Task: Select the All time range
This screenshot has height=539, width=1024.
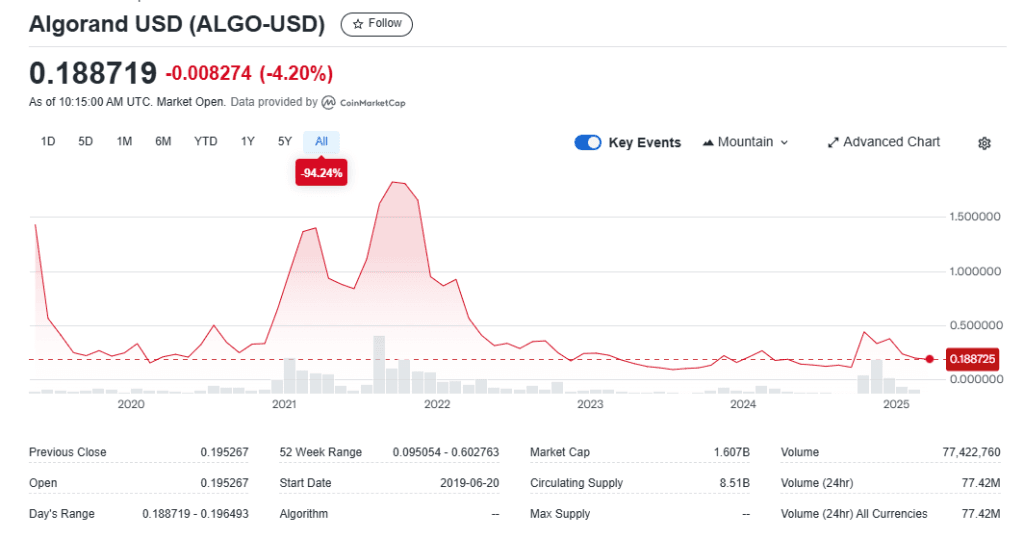Action: coord(321,142)
